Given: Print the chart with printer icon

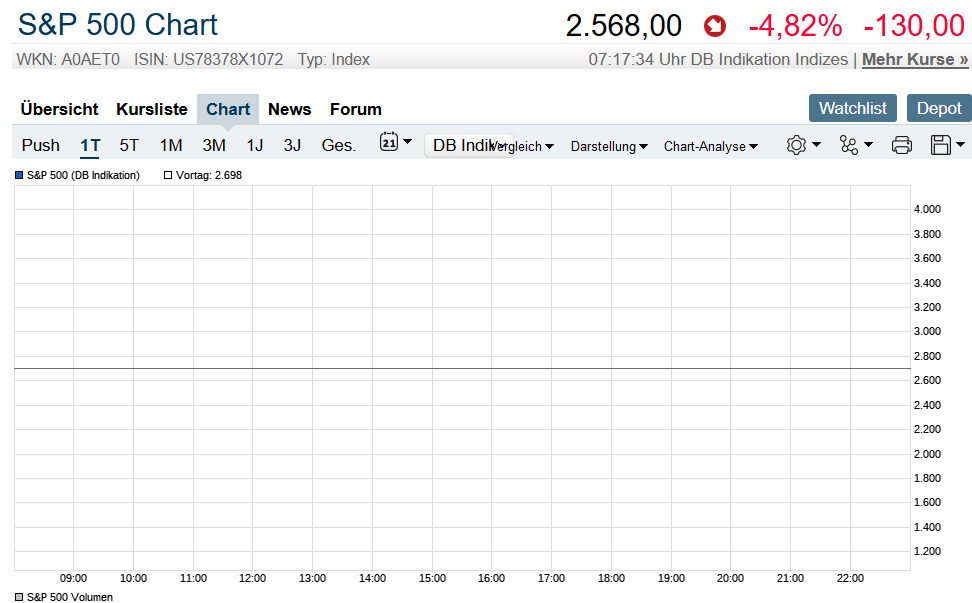Looking at the screenshot, I should pyautogui.click(x=901, y=145).
